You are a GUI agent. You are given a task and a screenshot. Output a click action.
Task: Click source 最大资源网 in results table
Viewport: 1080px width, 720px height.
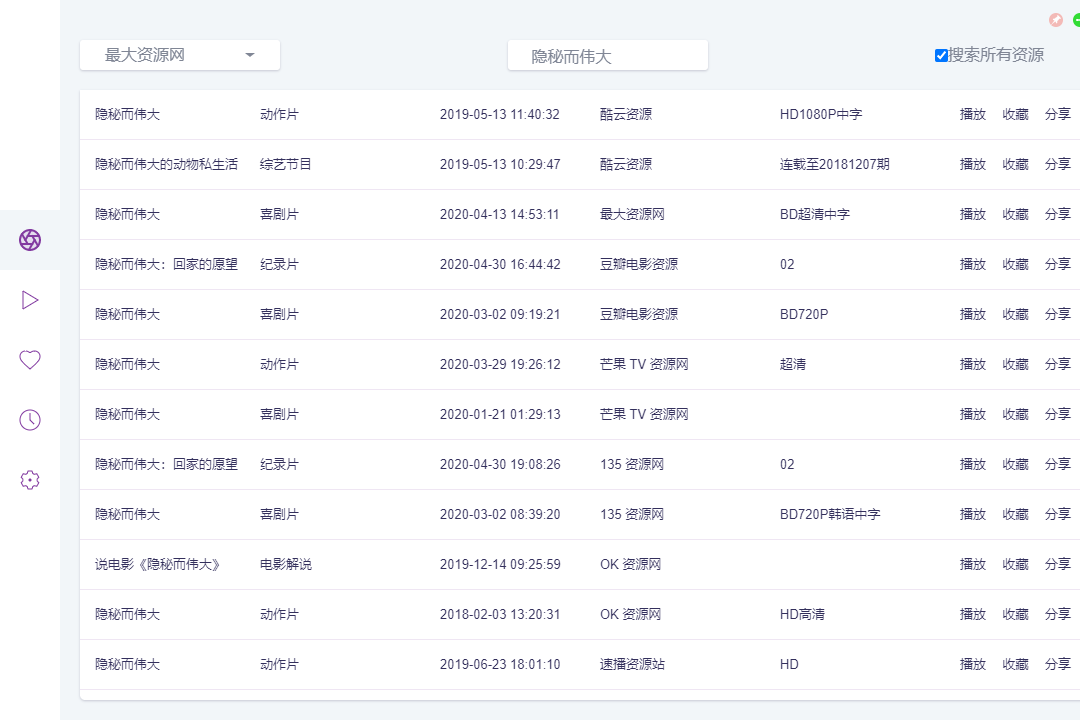point(632,214)
